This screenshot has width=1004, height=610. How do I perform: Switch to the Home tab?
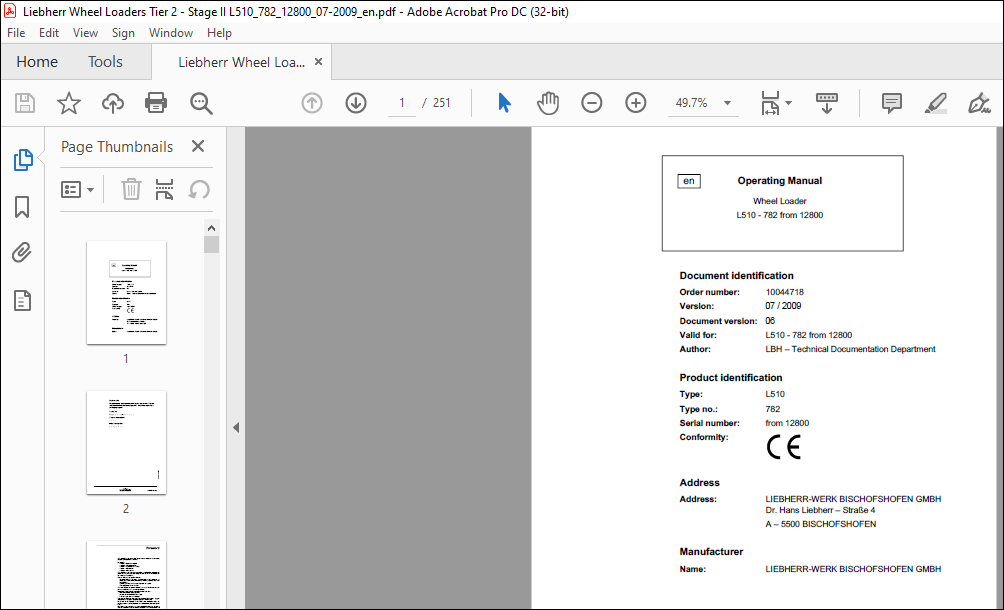(x=37, y=61)
